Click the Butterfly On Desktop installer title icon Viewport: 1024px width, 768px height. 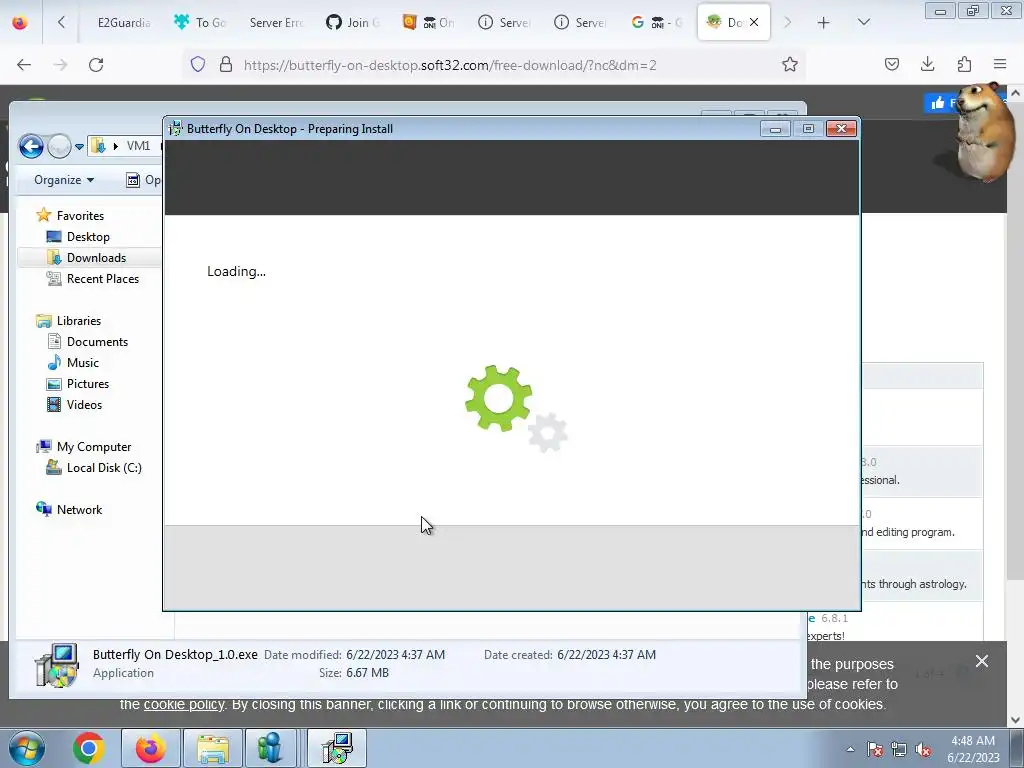(x=175, y=129)
